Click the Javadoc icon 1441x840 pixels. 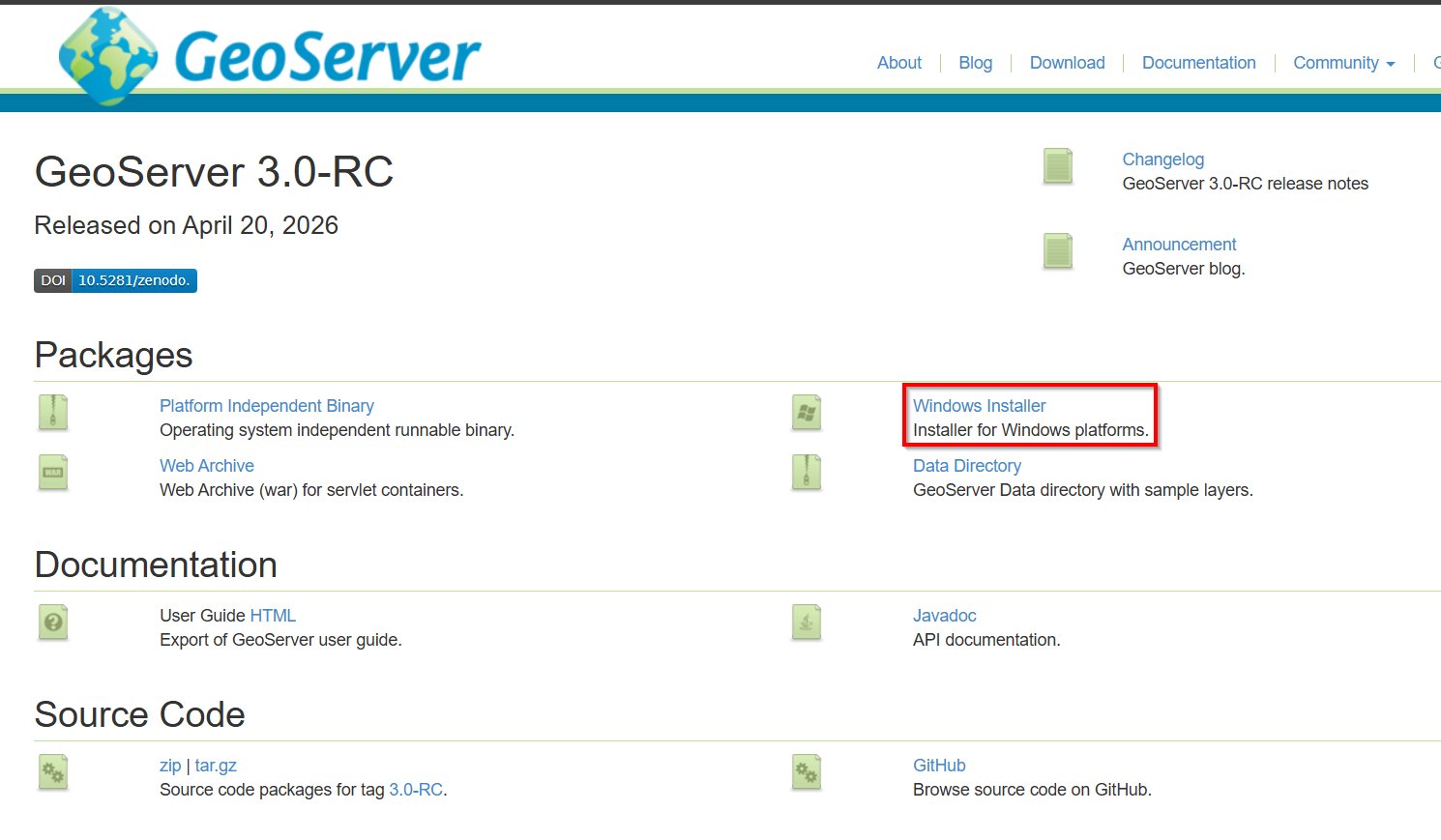807,623
